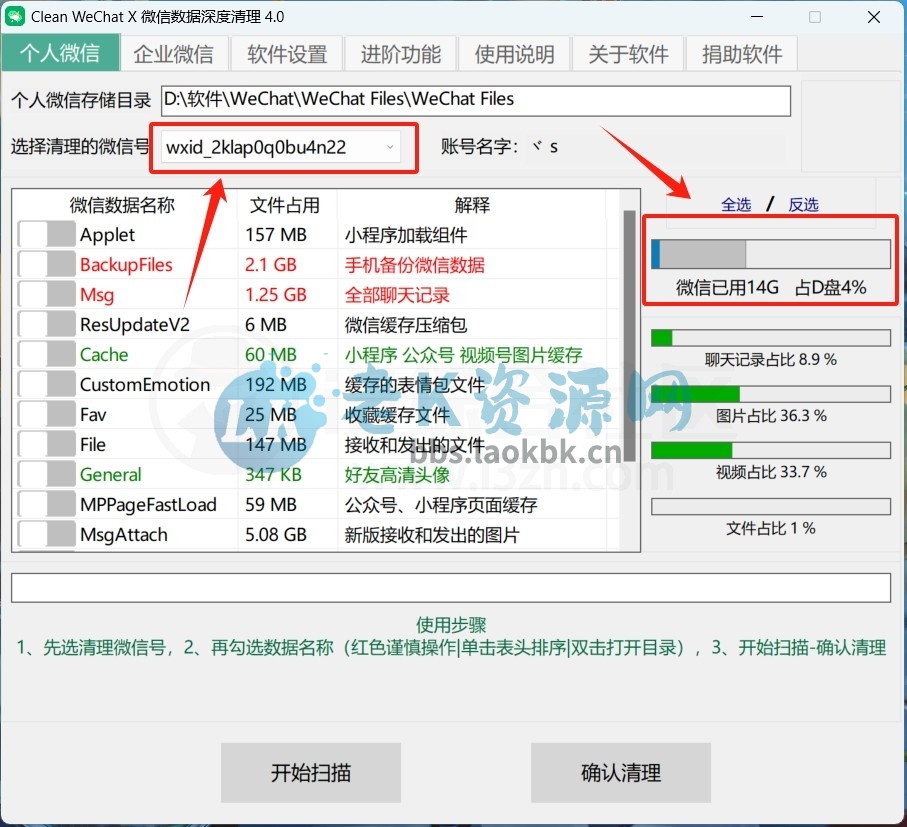Open the 捐助软件 tab

[742, 54]
